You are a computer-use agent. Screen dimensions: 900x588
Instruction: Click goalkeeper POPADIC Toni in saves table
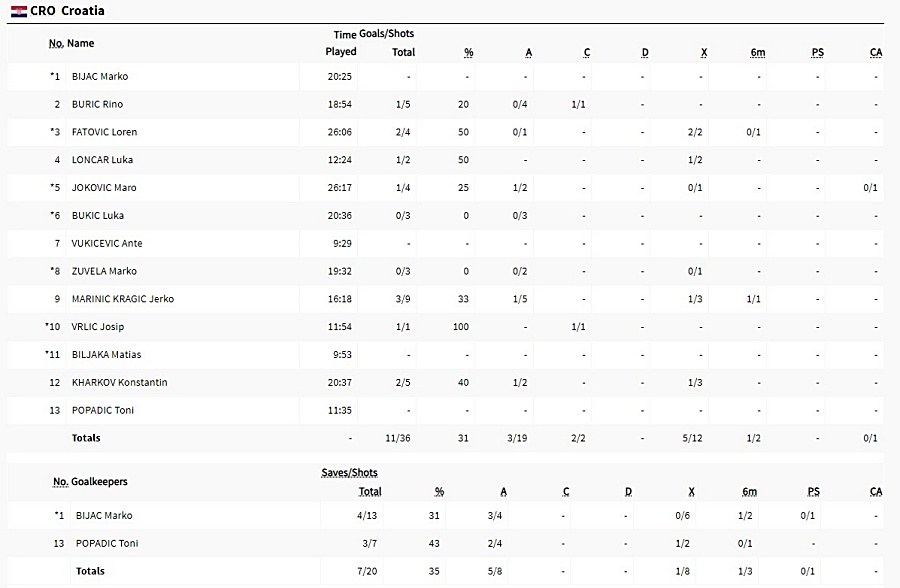107,543
